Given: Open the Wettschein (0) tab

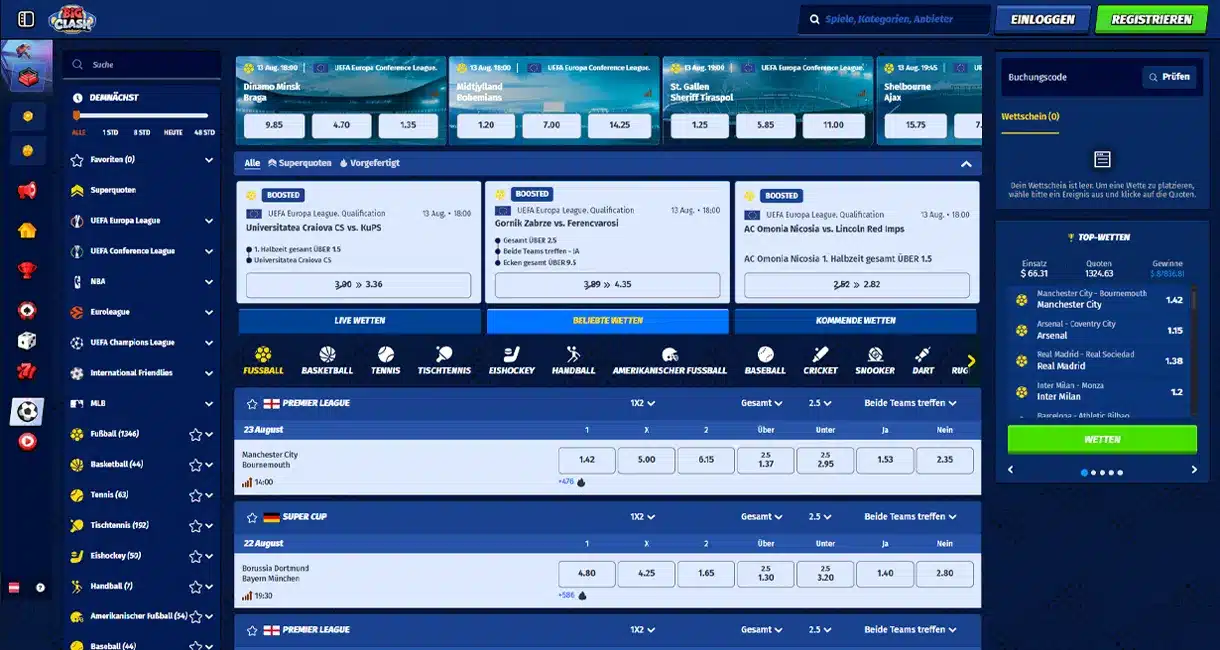Looking at the screenshot, I should 1030,117.
